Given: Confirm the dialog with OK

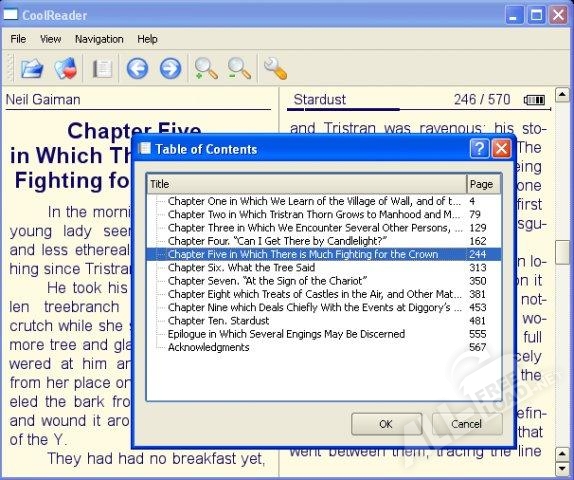Looking at the screenshot, I should [x=386, y=424].
